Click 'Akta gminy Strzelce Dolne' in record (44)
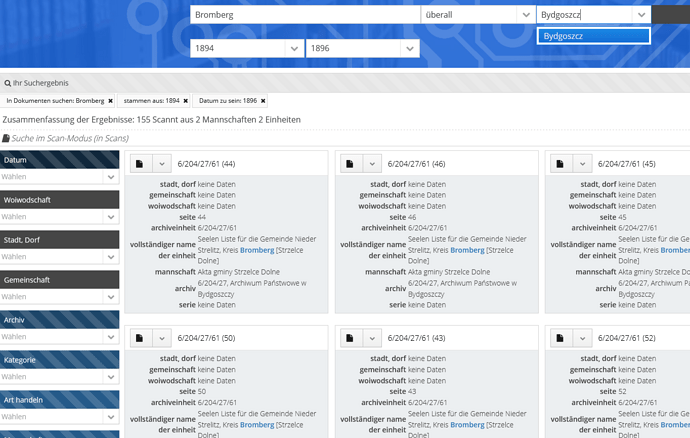Screen dimensions: 690x438 [x=239, y=272]
